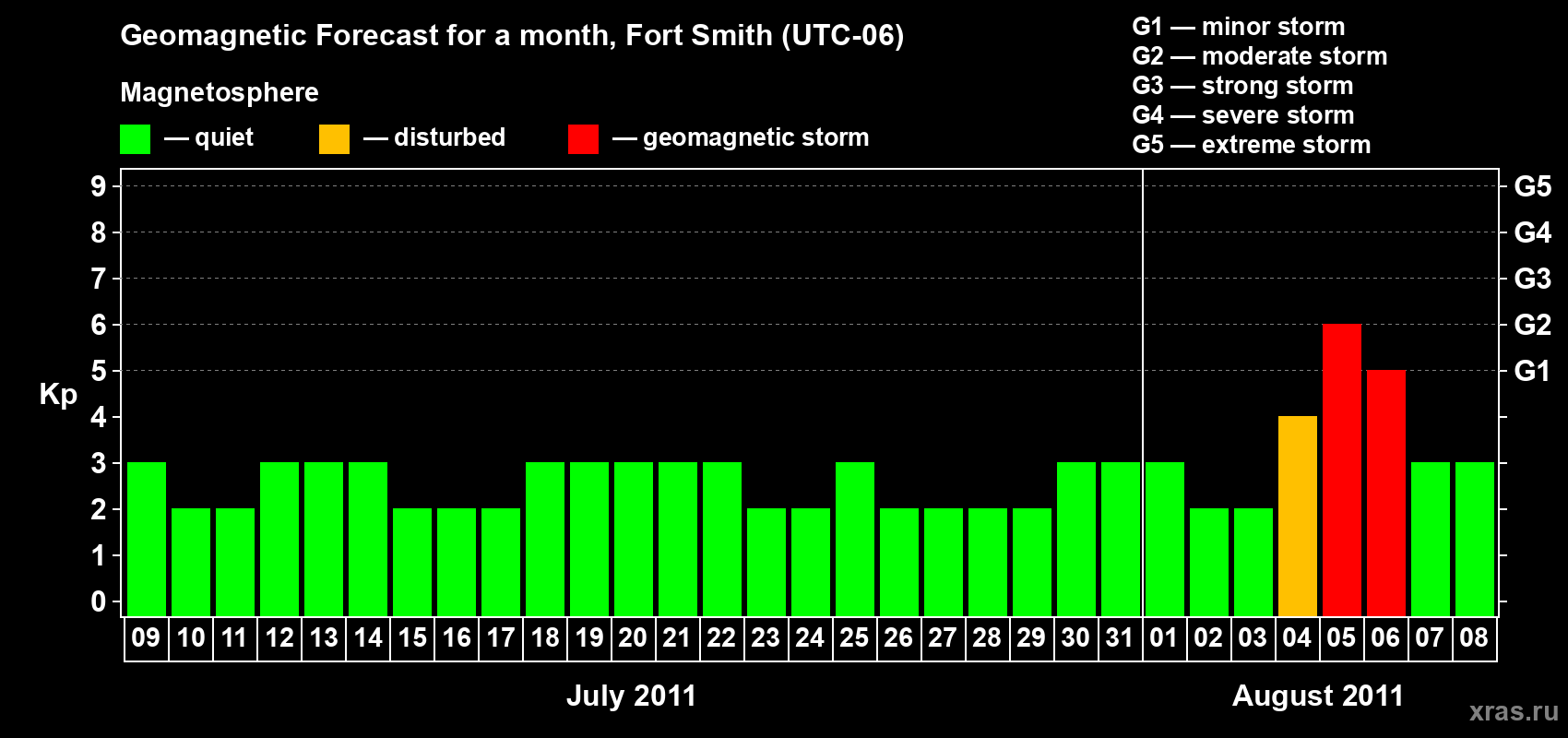Click the Magnetosphere heading
Viewport: 1568px width, 738px height.
(x=220, y=92)
